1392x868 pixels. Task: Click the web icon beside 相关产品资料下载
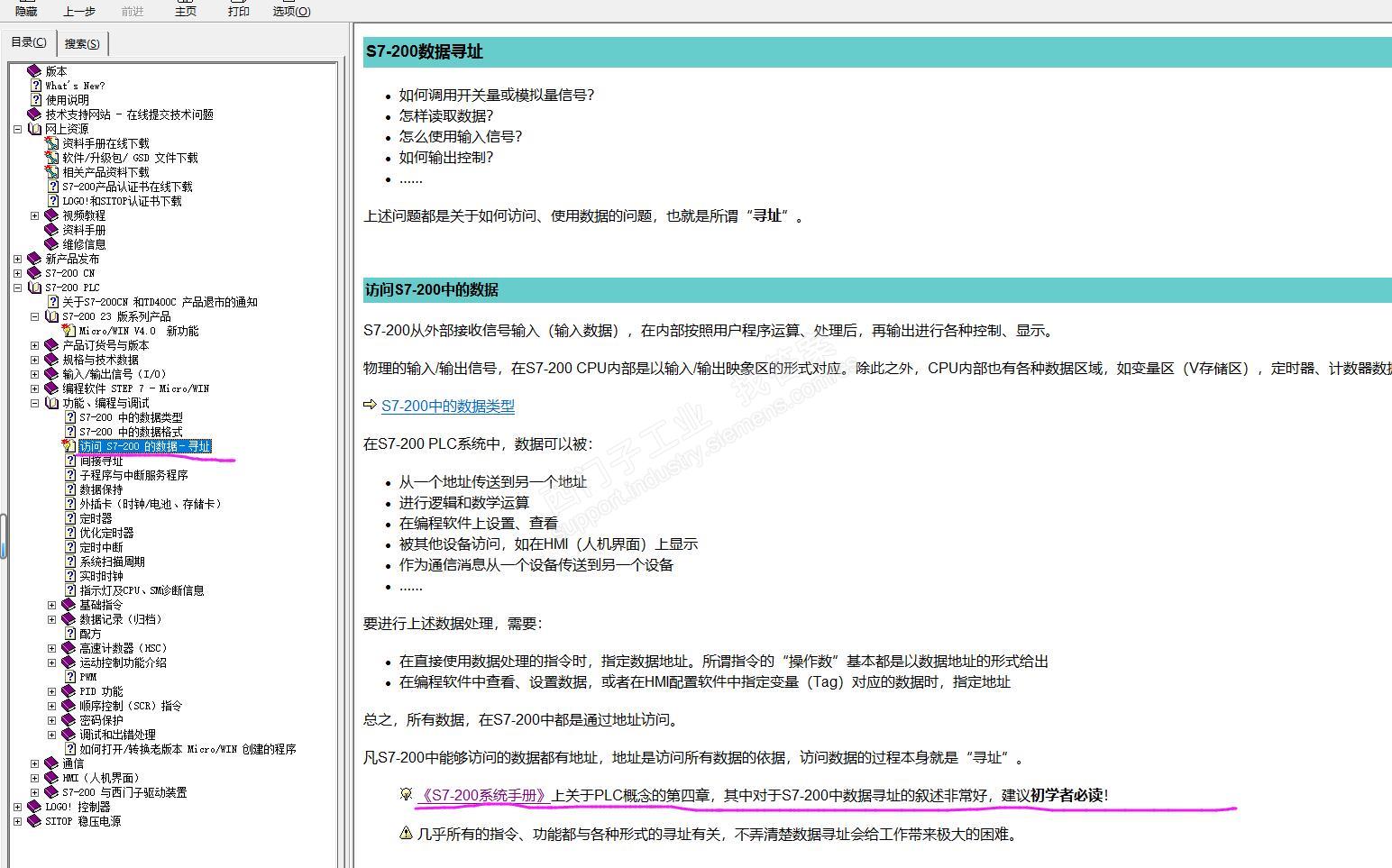click(51, 172)
